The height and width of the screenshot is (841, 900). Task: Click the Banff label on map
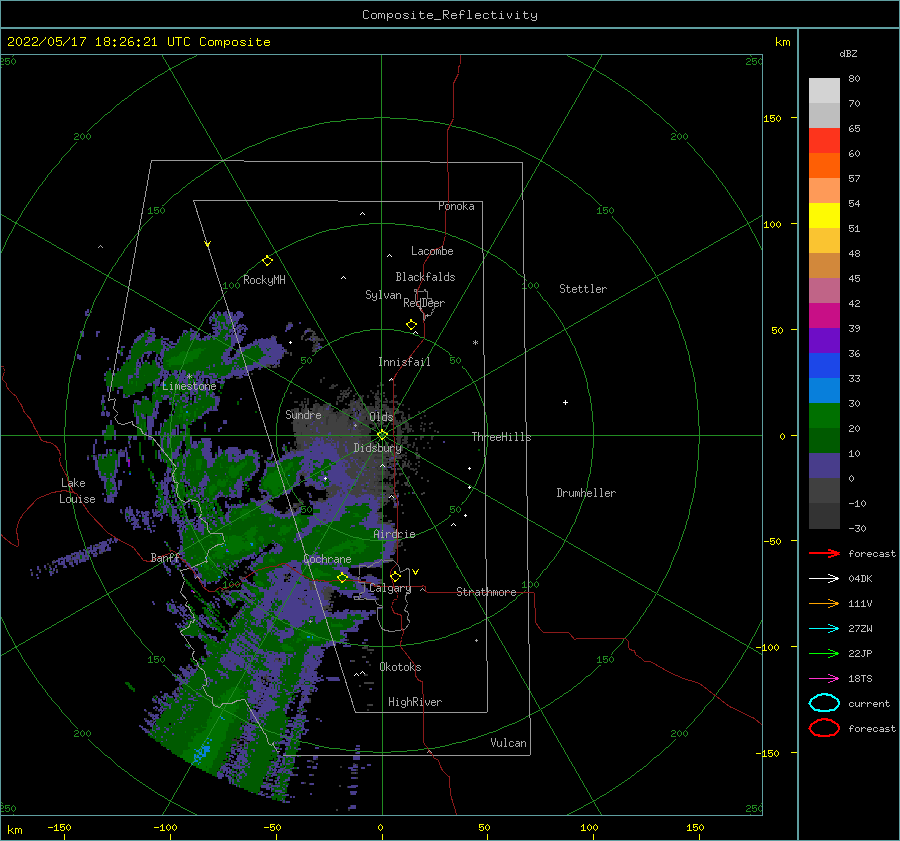point(165,557)
